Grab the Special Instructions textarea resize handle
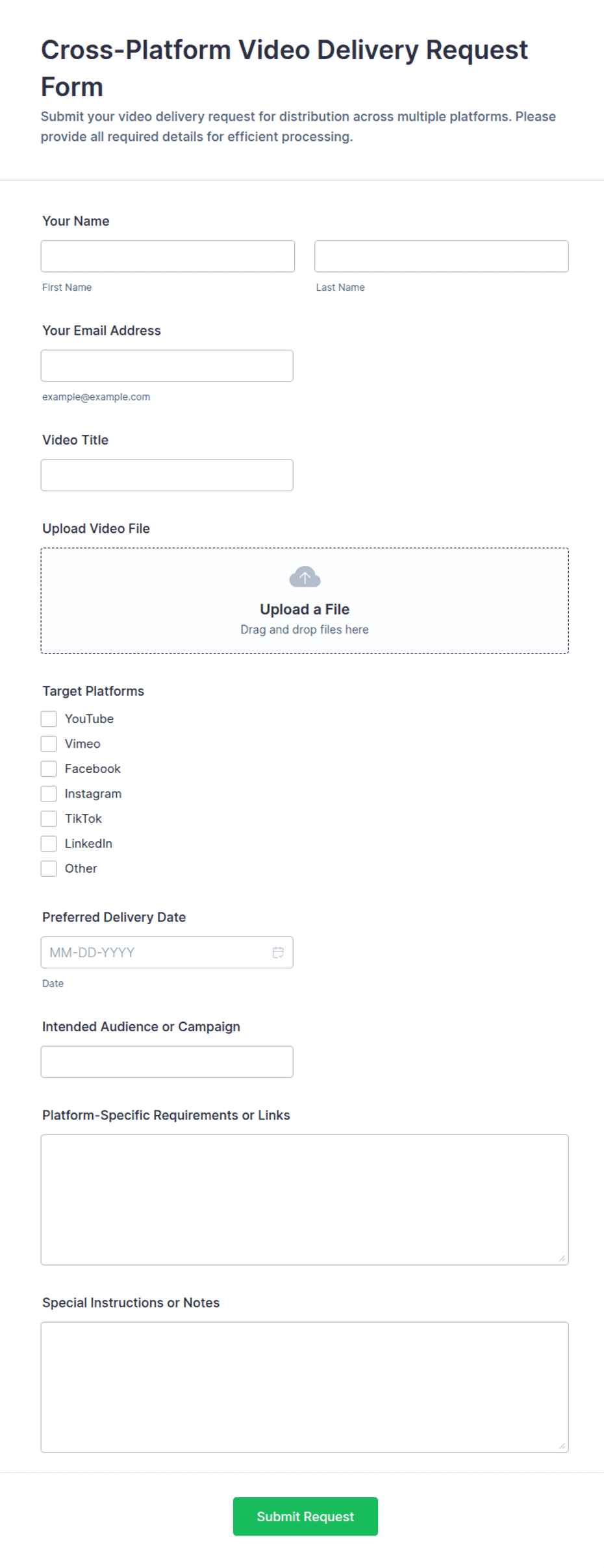Screen dimensions: 604x1568 pyautogui.click(x=562, y=1446)
